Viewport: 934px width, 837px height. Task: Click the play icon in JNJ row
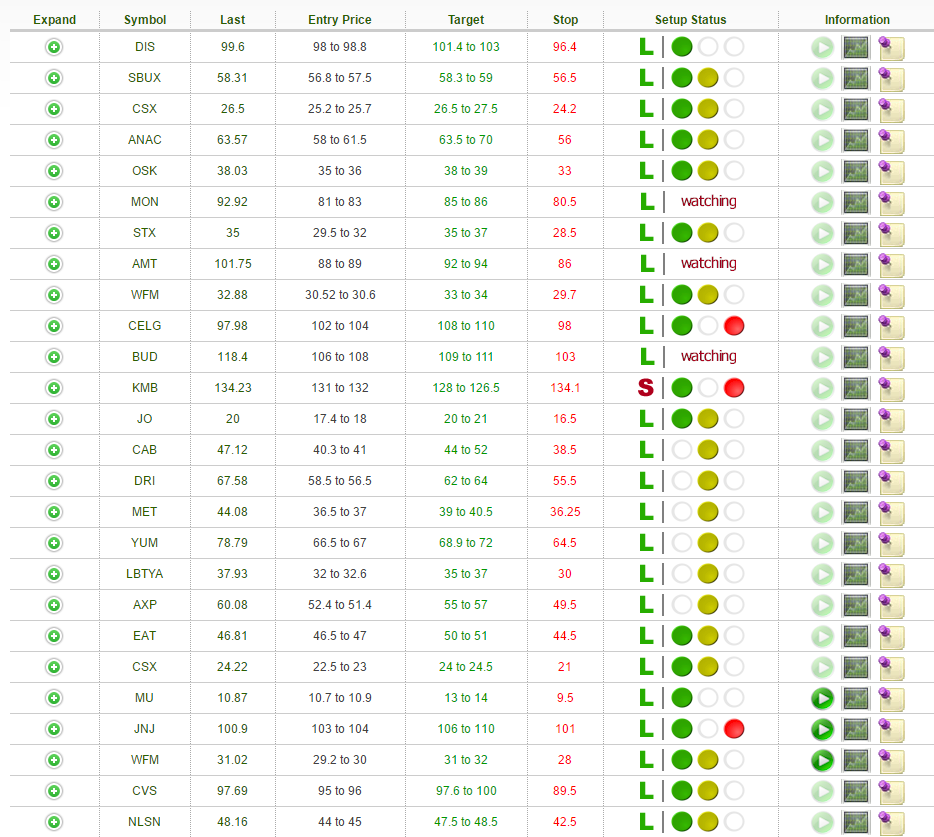822,729
